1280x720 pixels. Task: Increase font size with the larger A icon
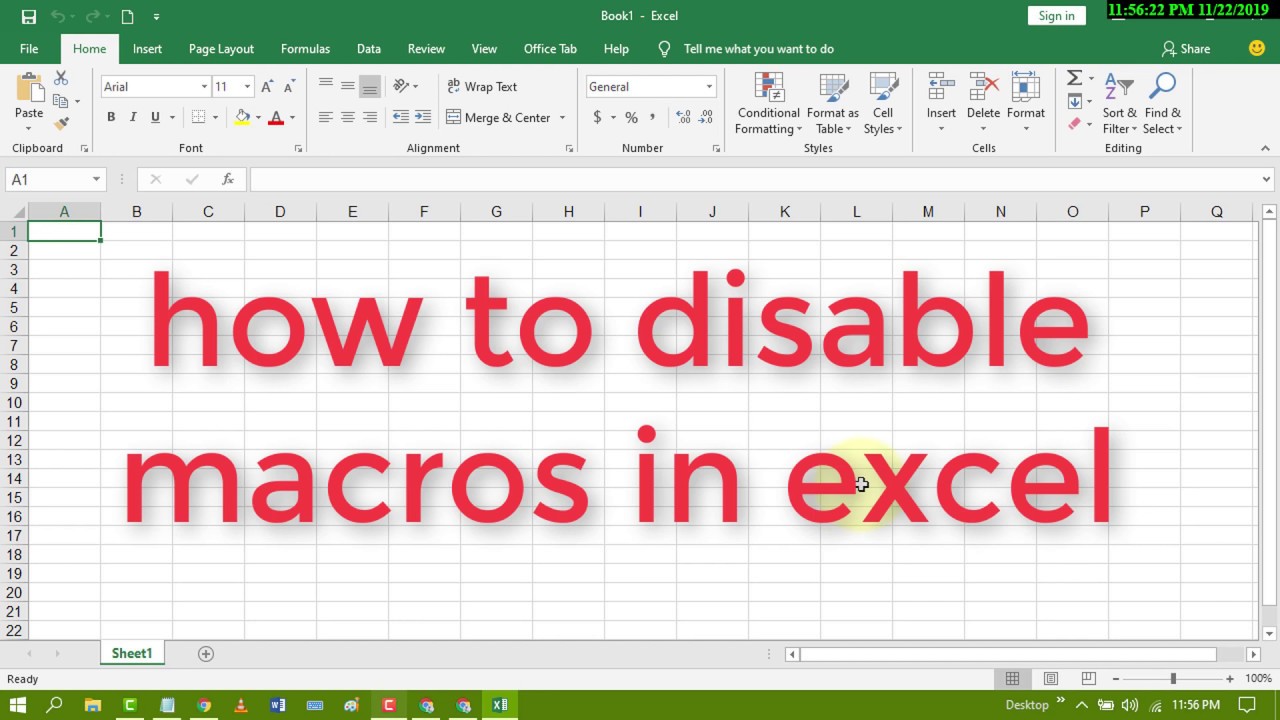pos(267,87)
